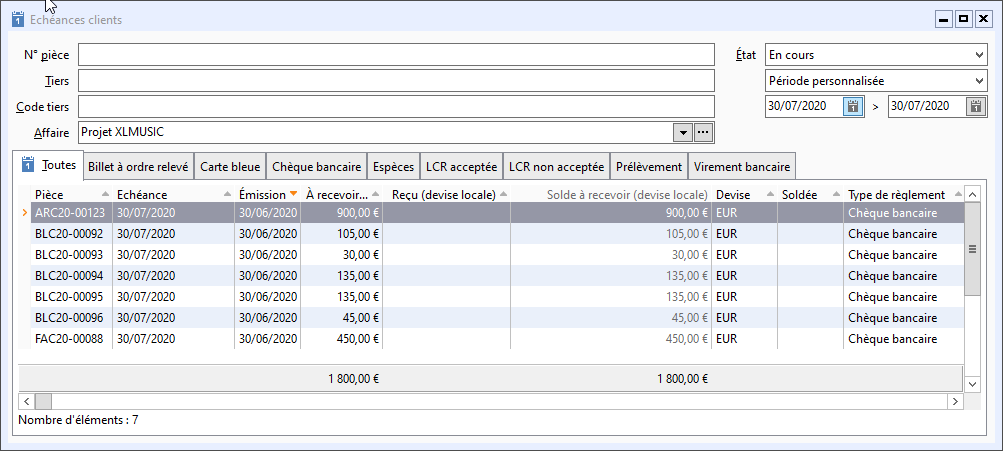The height and width of the screenshot is (451, 1003).
Task: Sort by Soldée column header
Action: click(x=810, y=194)
